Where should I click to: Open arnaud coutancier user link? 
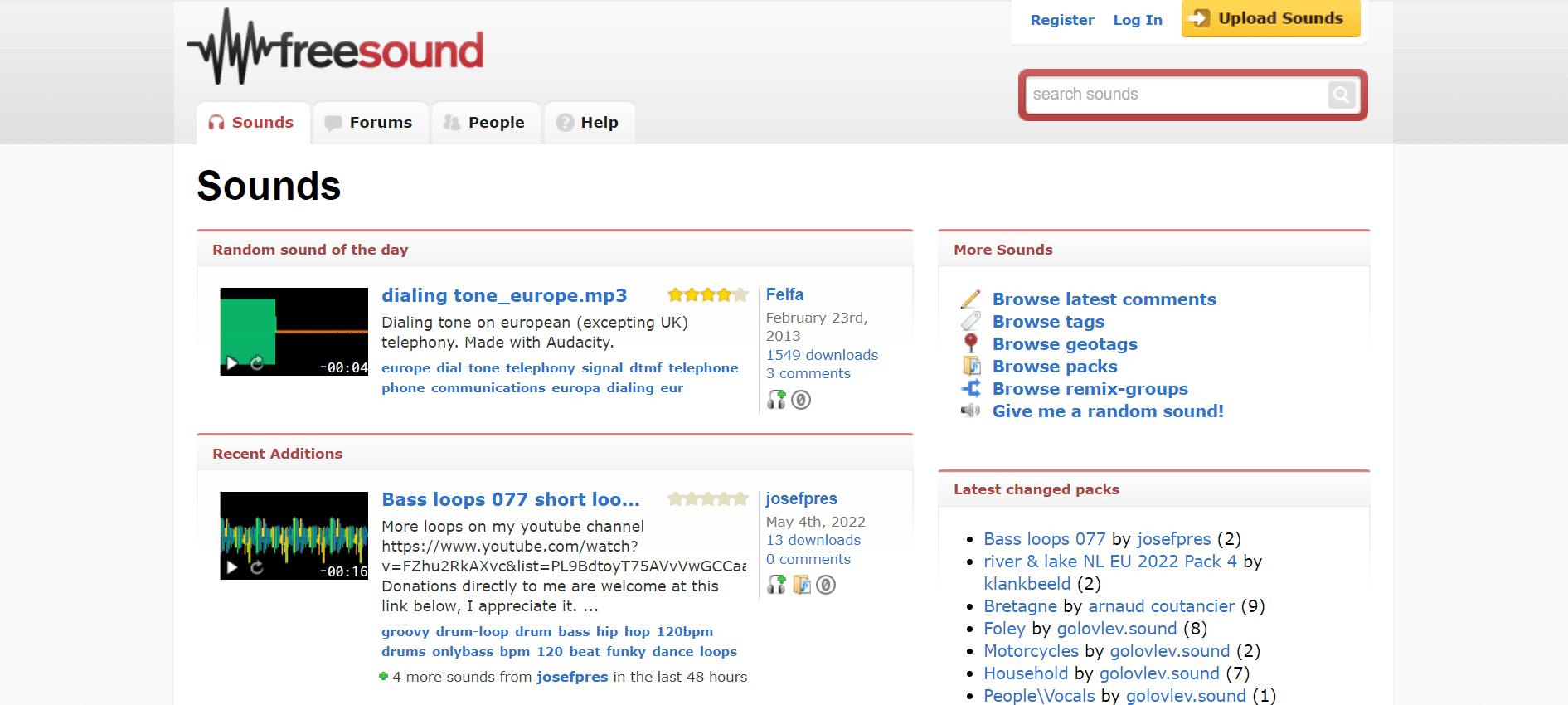[x=1161, y=606]
